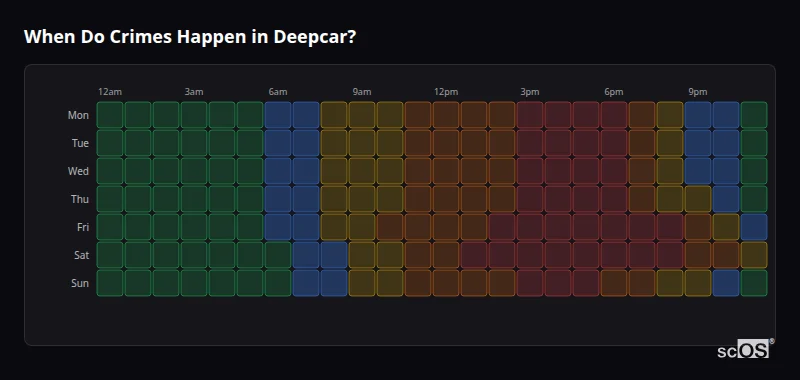This screenshot has height=380, width=800.
Task: Select the Monday 6am blue cell
Action: click(x=278, y=115)
